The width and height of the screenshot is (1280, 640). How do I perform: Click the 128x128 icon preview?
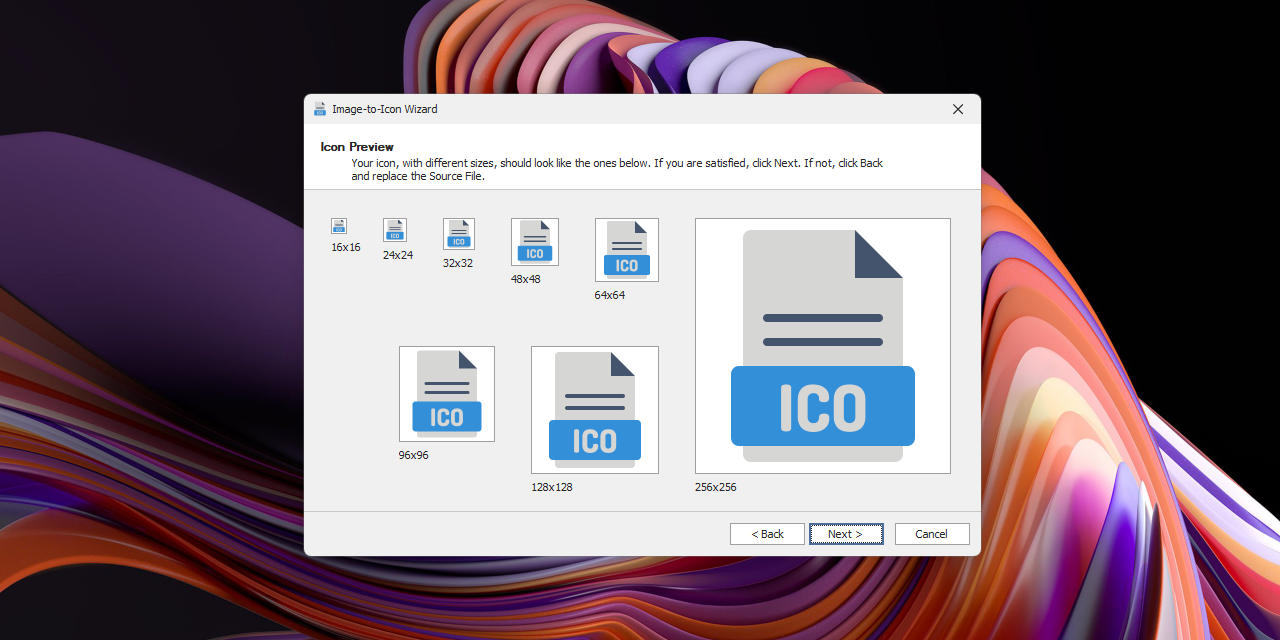pos(595,410)
